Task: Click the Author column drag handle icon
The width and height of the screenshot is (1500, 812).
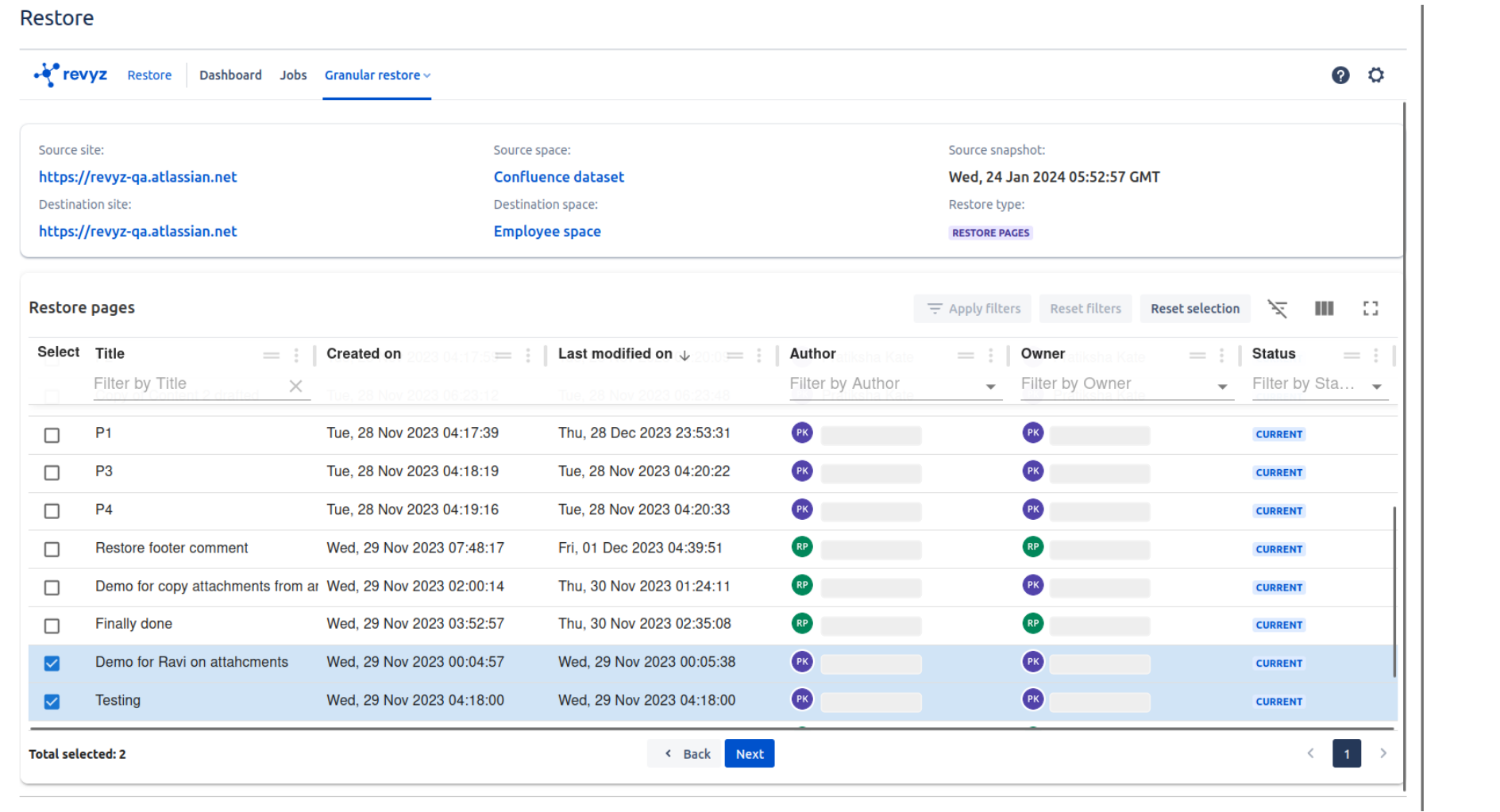Action: 966,355
